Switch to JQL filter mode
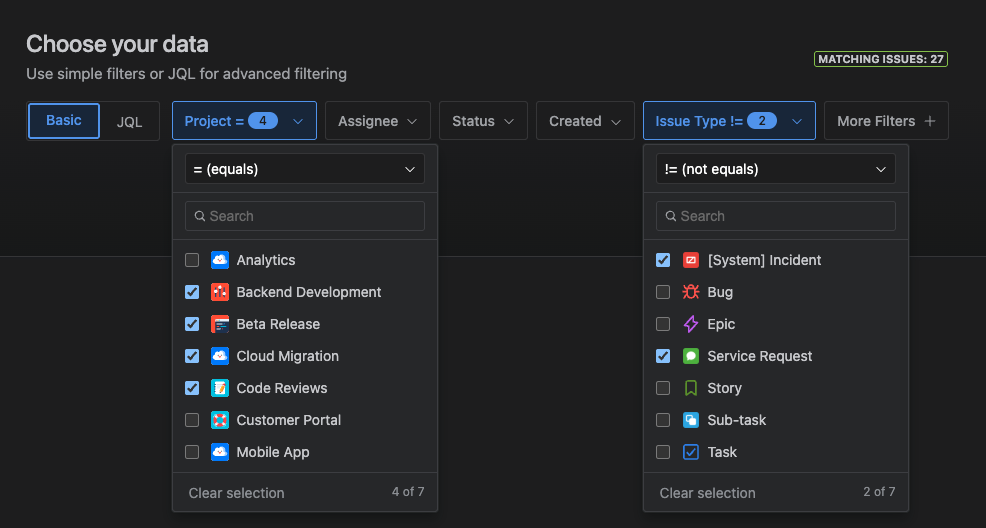The width and height of the screenshot is (986, 528). [129, 121]
